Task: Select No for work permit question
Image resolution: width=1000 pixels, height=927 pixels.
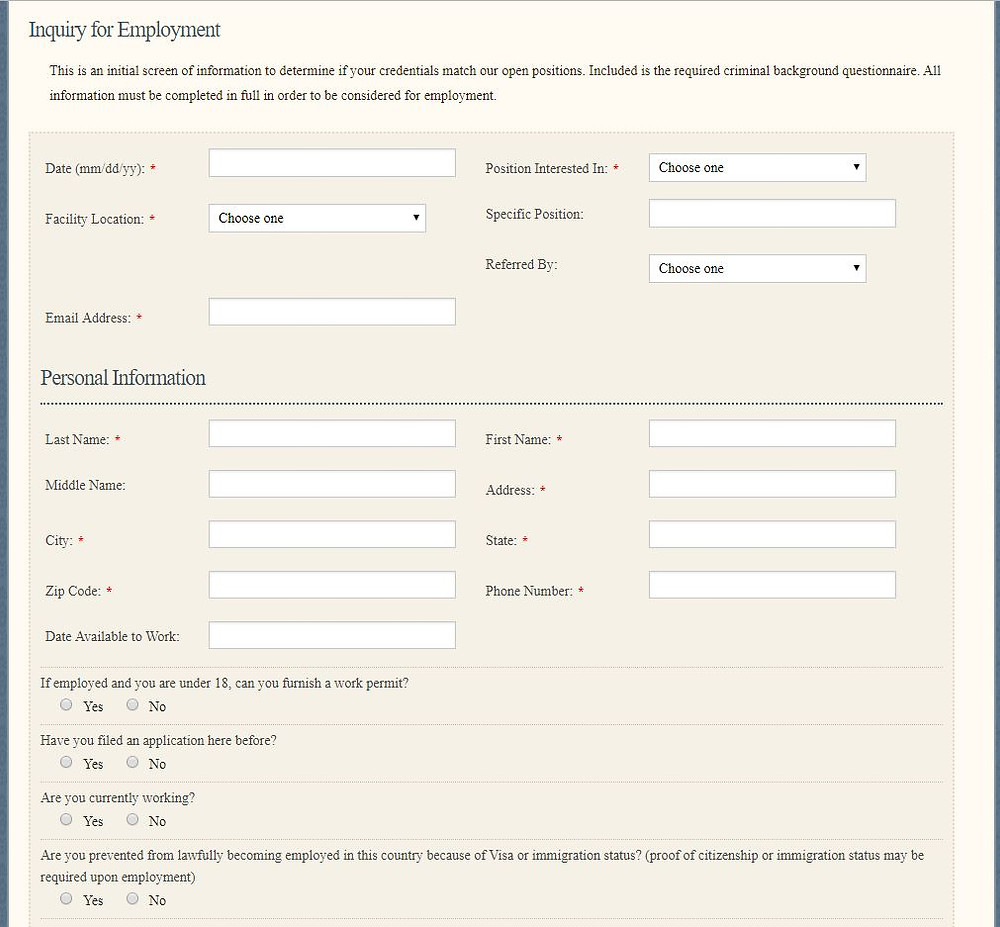Action: pos(133,705)
